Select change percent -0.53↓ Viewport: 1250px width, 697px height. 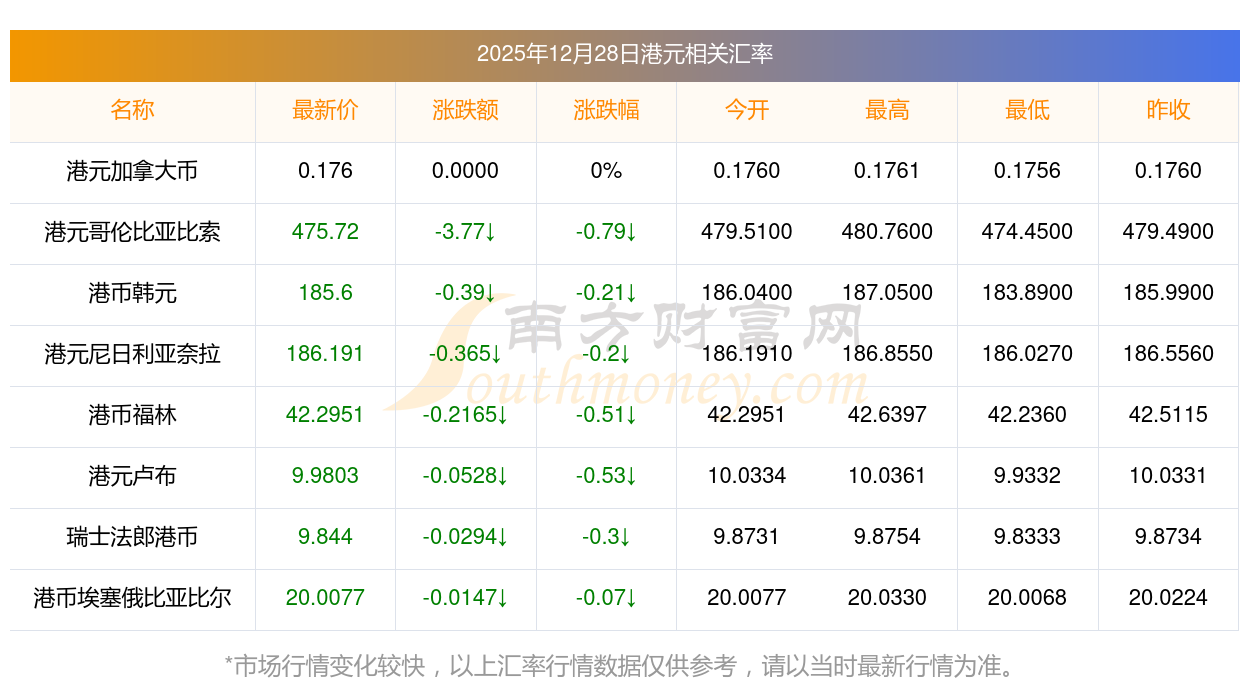point(606,476)
